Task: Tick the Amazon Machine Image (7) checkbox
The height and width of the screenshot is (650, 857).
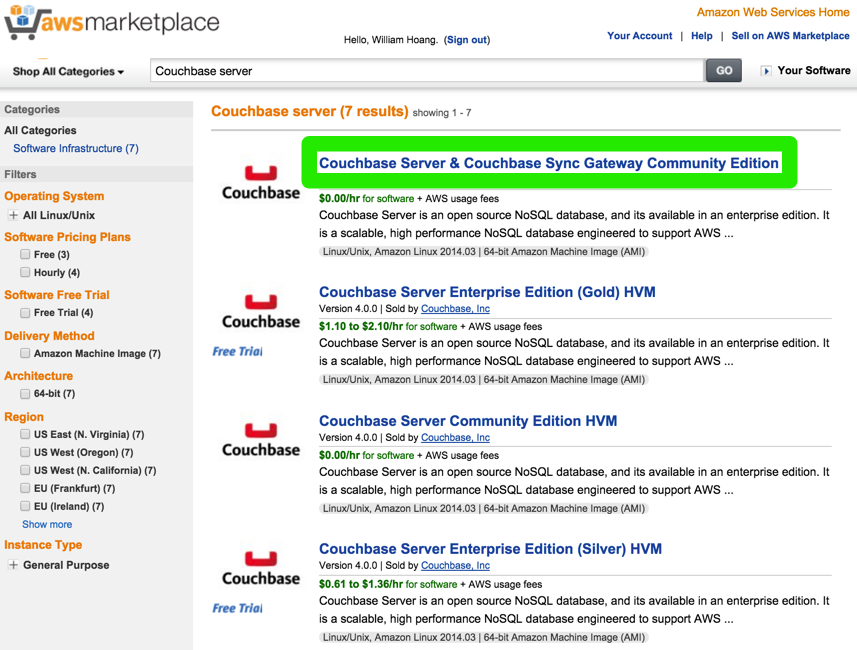Action: coord(25,353)
